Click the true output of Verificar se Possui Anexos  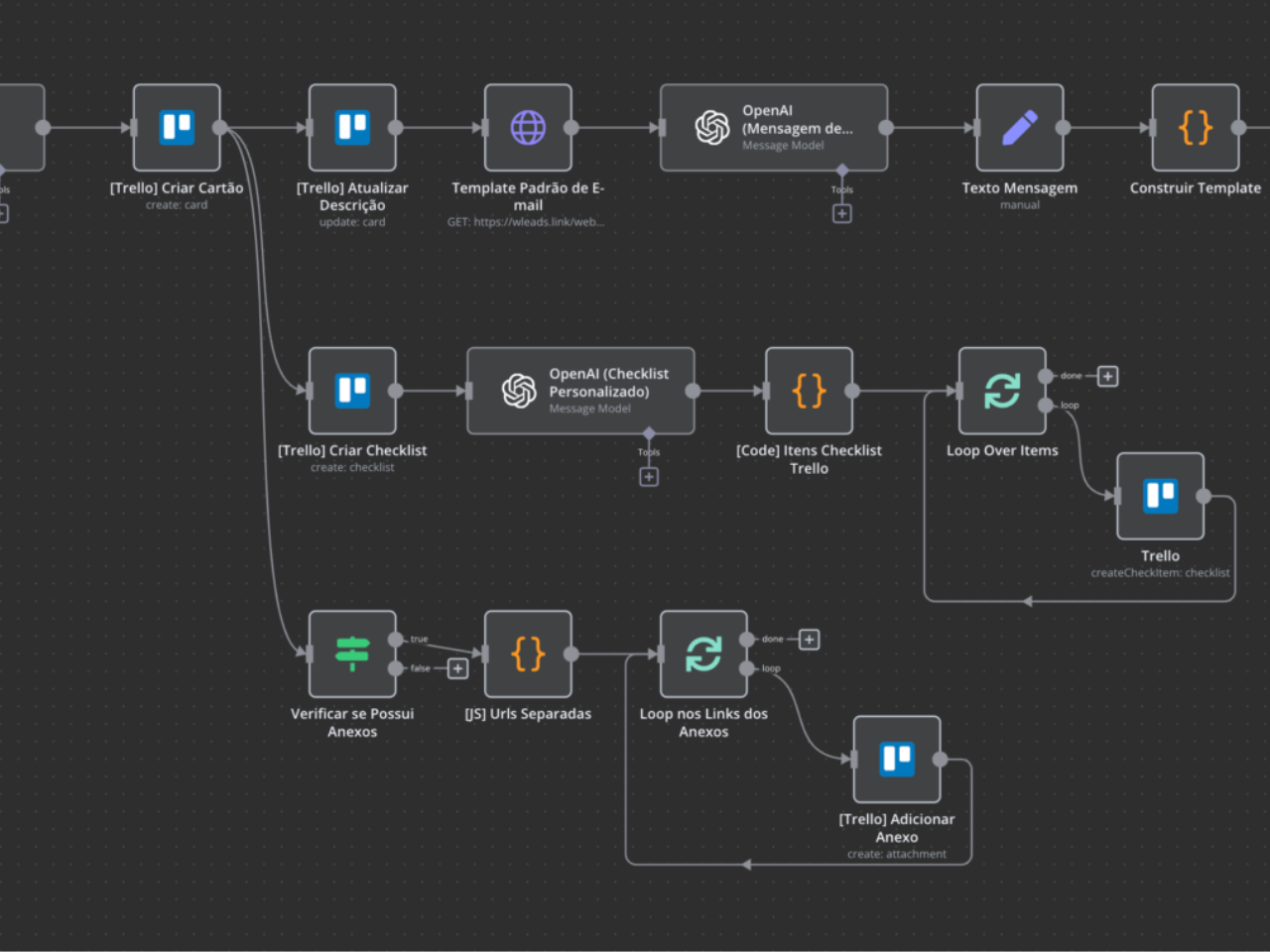coord(396,640)
